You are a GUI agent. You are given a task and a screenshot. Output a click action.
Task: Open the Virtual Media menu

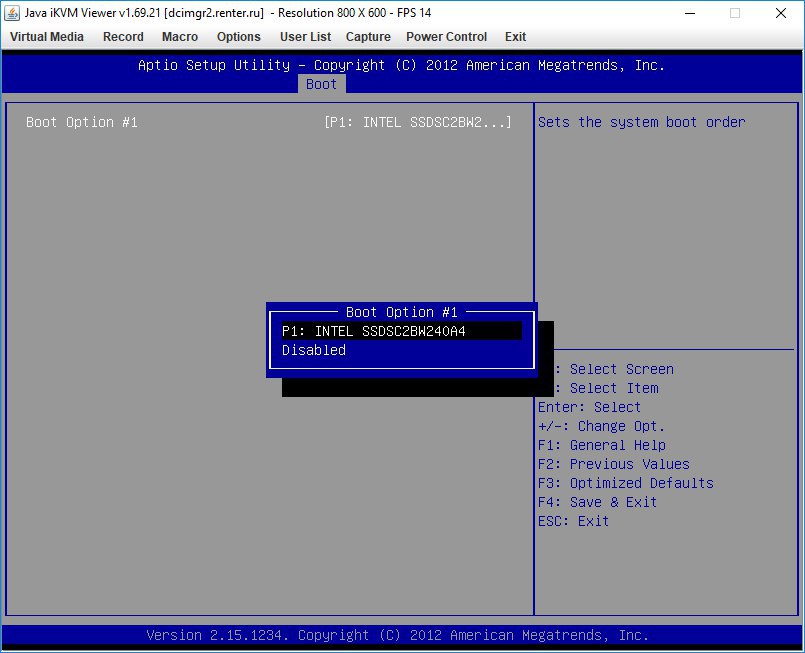point(47,37)
